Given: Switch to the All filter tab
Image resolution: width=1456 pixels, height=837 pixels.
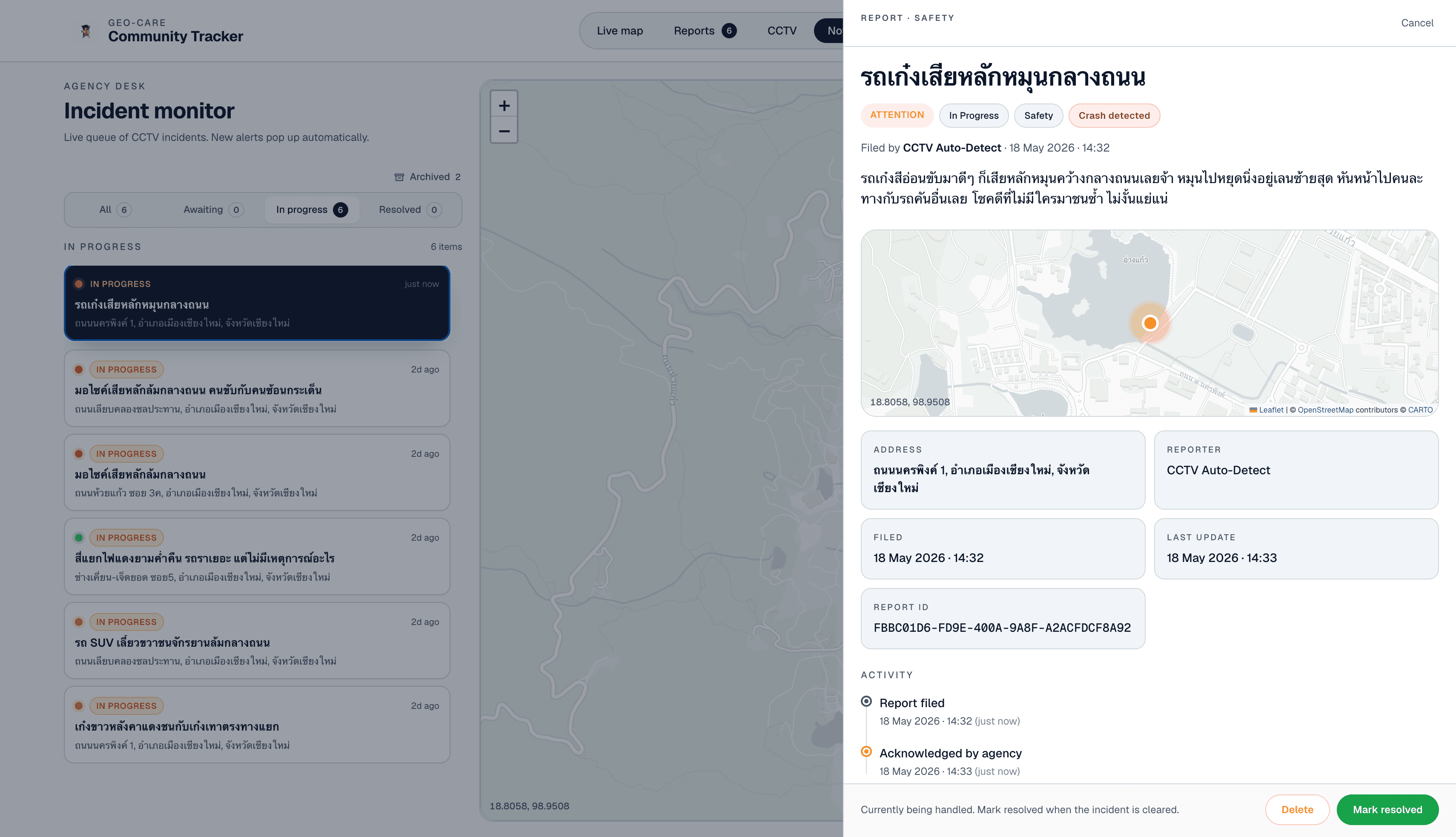Looking at the screenshot, I should point(115,210).
